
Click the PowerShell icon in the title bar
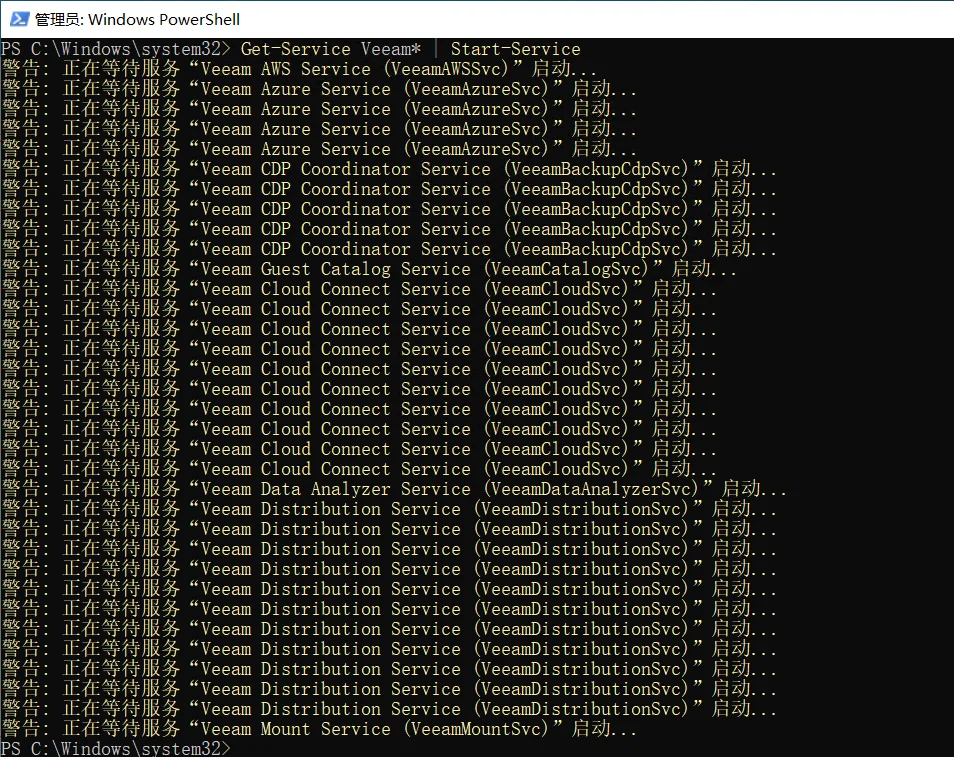pyautogui.click(x=17, y=19)
